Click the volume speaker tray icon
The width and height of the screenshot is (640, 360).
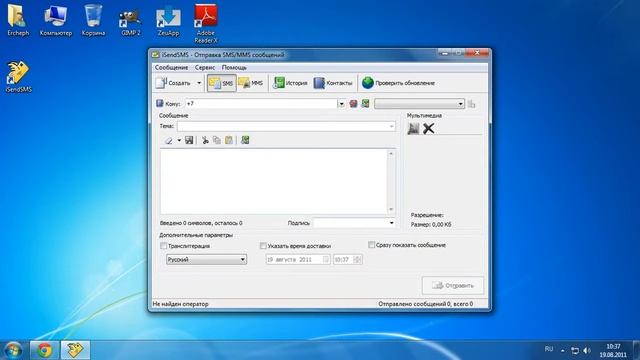[587, 350]
